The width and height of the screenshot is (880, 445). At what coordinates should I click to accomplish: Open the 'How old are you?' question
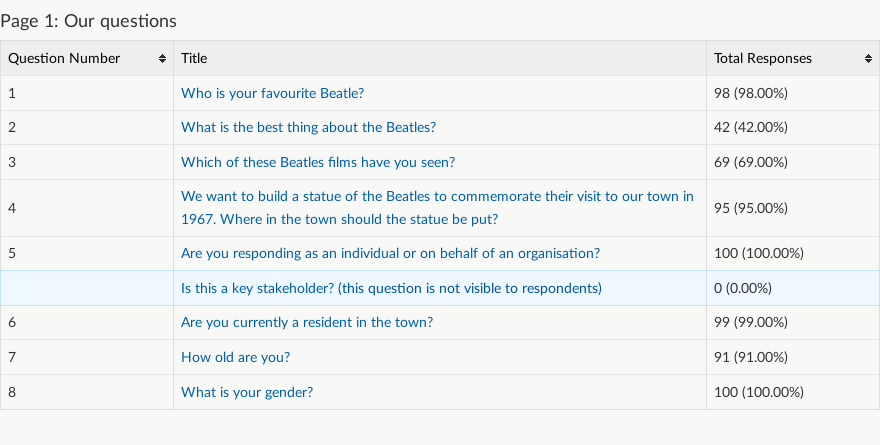[235, 357]
